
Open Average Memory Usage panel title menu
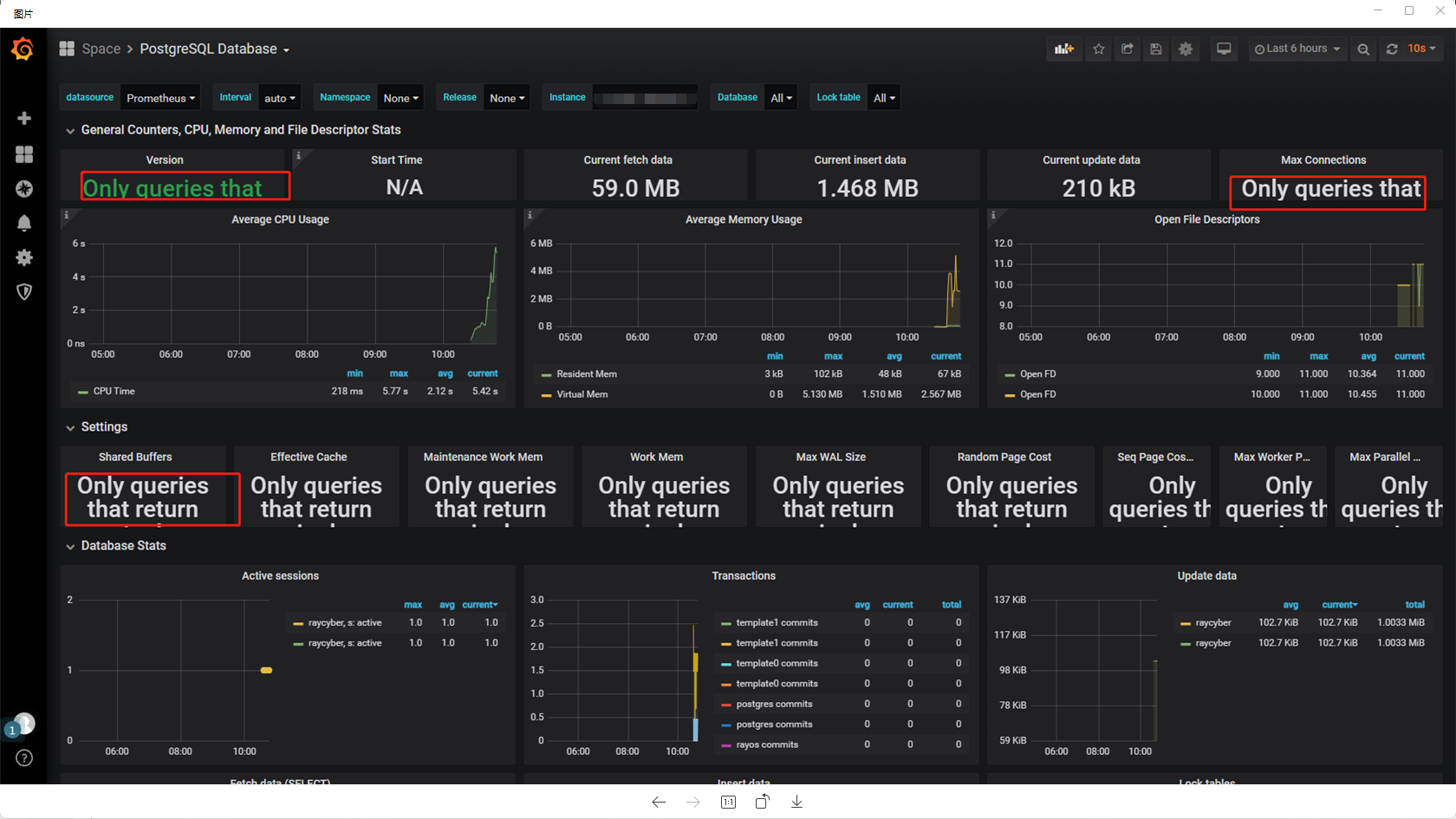tap(744, 220)
